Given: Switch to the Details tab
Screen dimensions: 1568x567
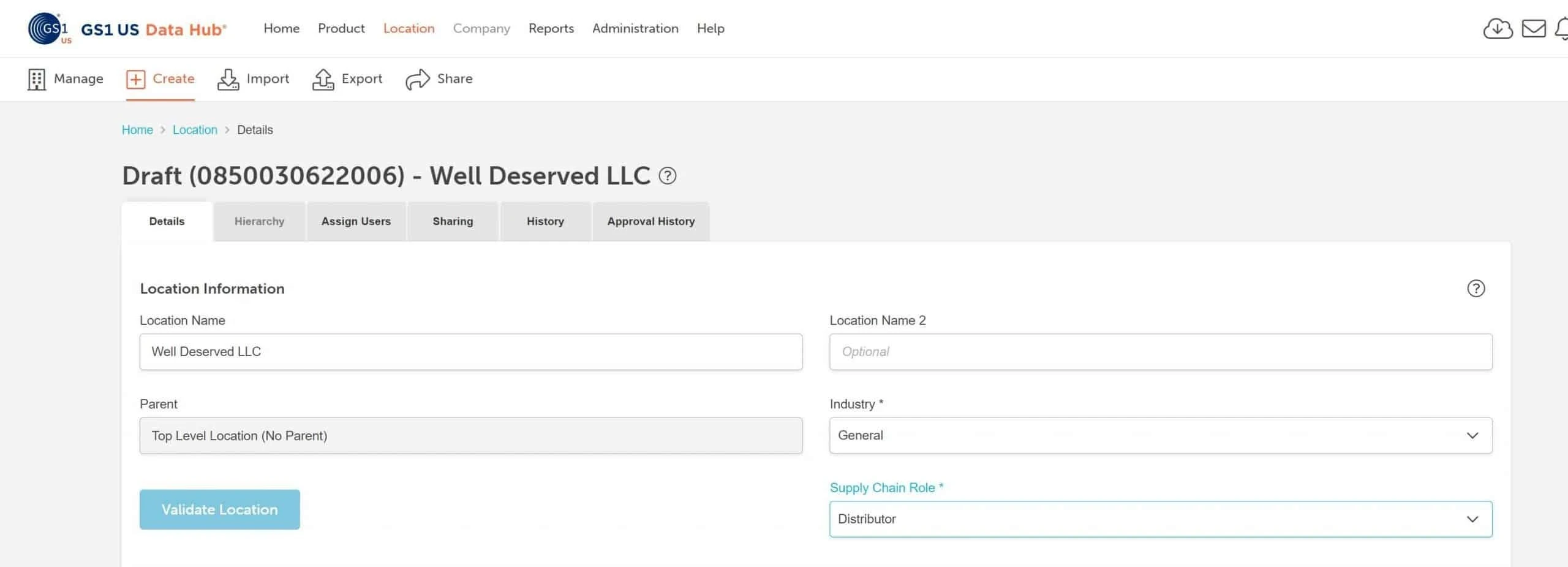Looking at the screenshot, I should point(167,221).
